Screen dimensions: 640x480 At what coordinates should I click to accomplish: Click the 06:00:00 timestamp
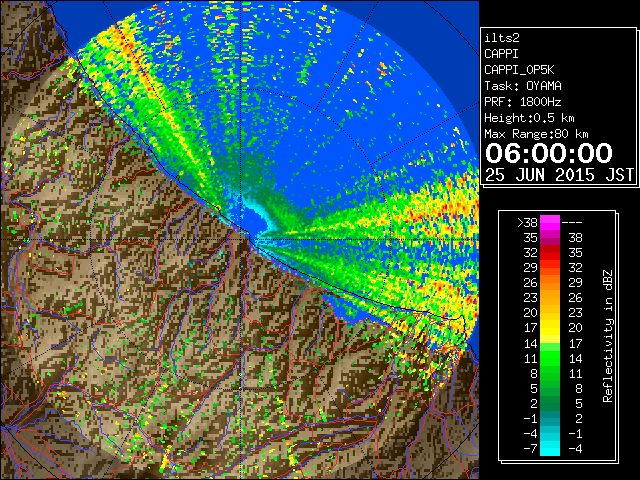click(548, 153)
